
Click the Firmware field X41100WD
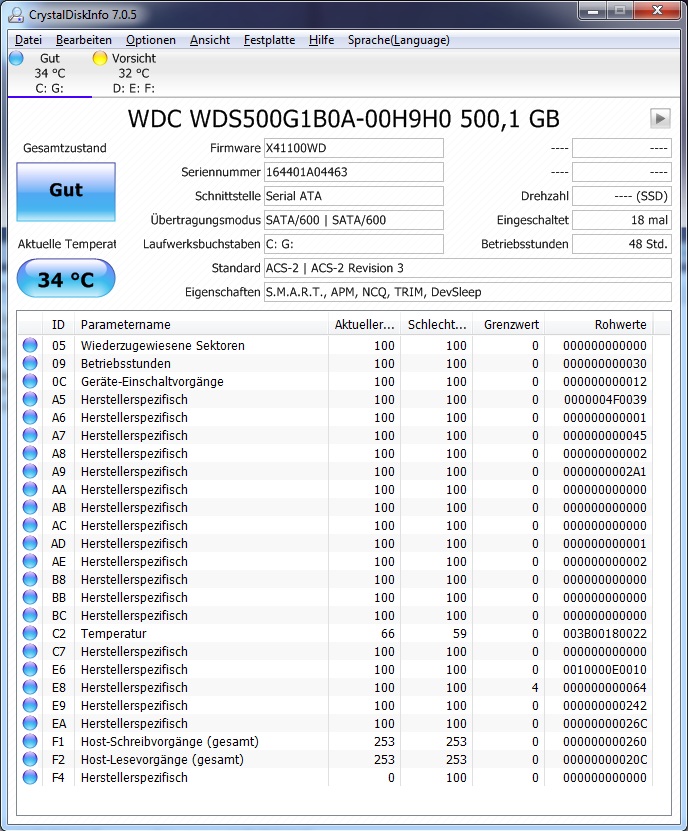pyautogui.click(x=354, y=148)
